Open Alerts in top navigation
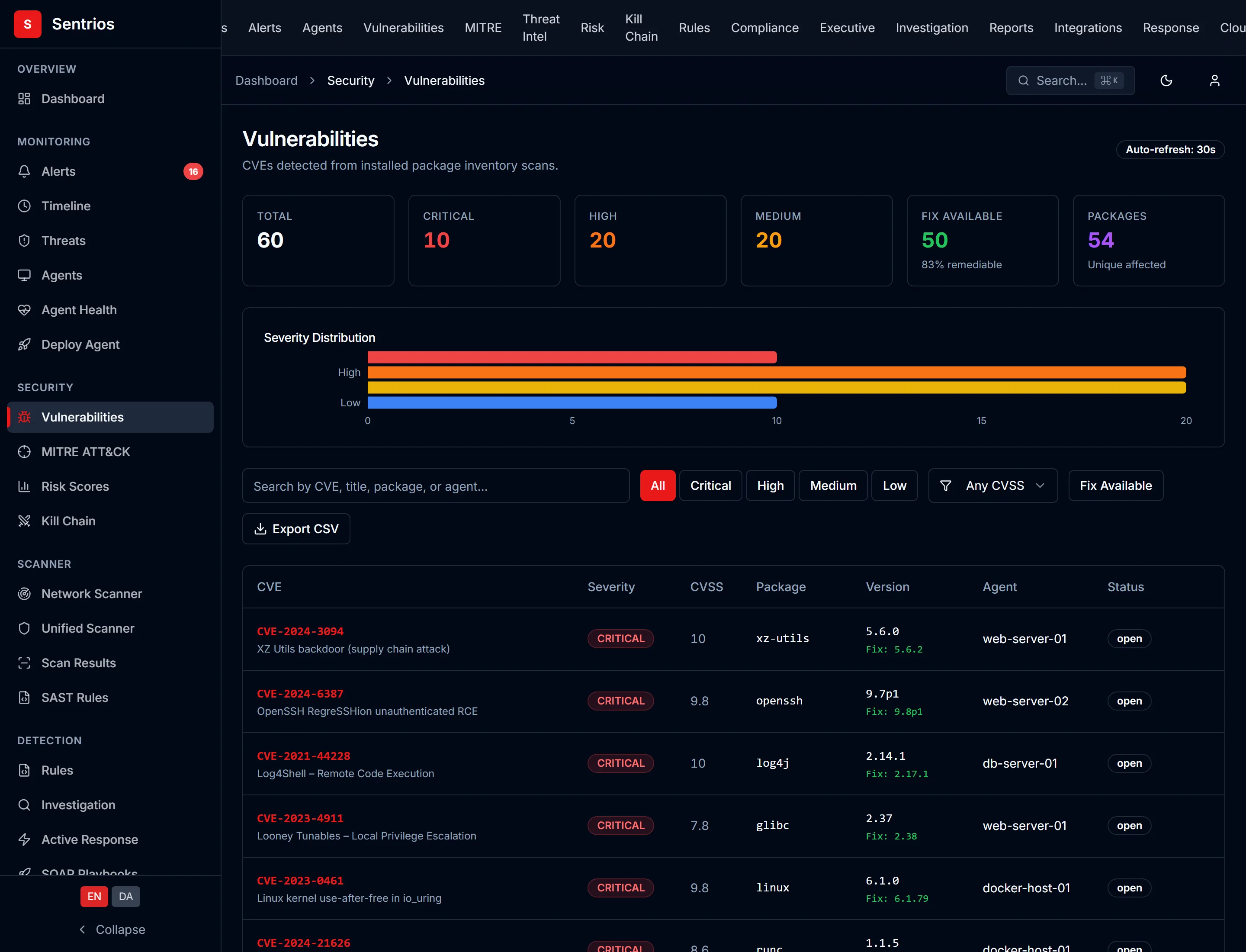Image resolution: width=1246 pixels, height=952 pixels. click(x=265, y=28)
